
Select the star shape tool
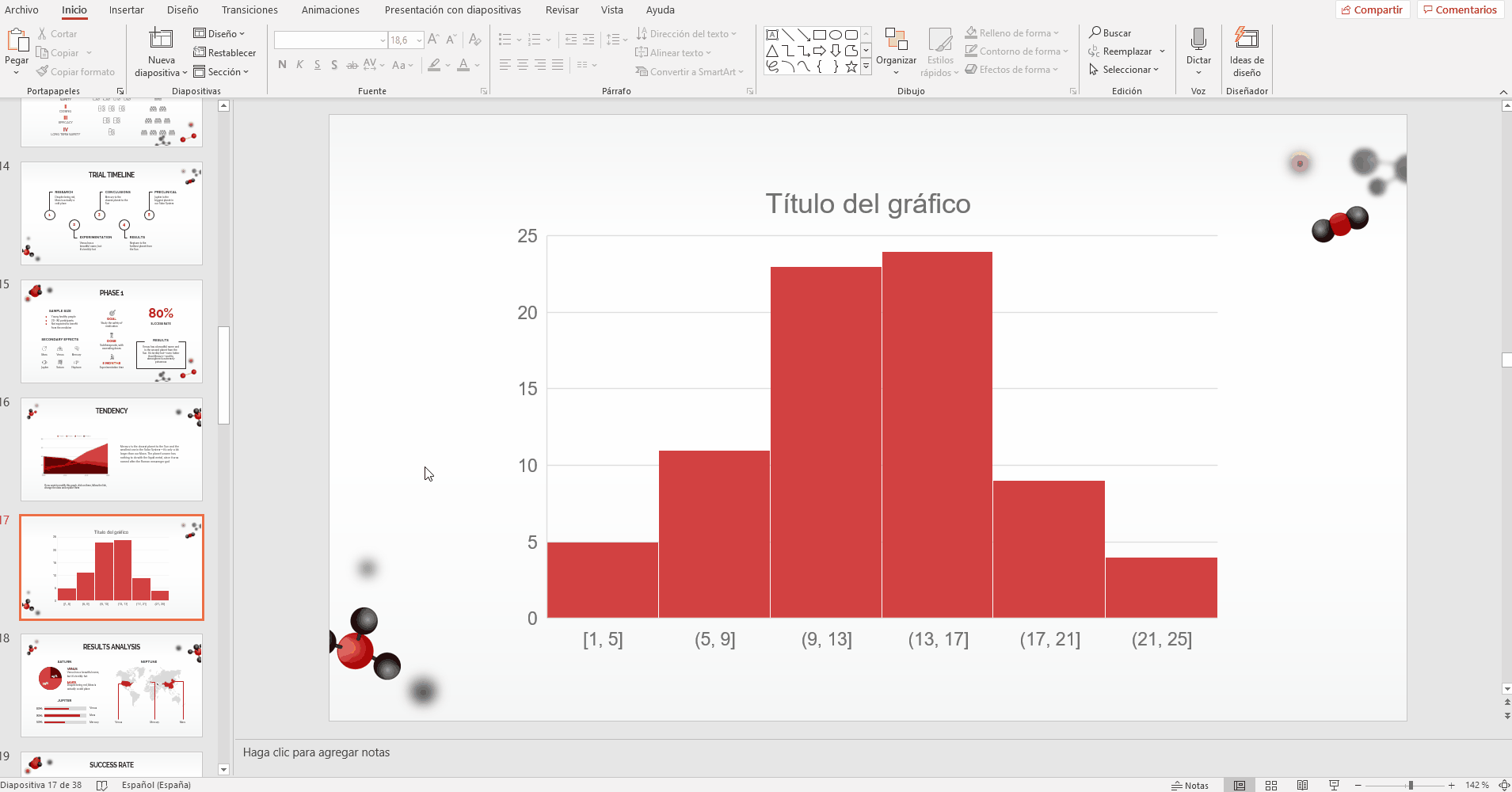click(851, 67)
